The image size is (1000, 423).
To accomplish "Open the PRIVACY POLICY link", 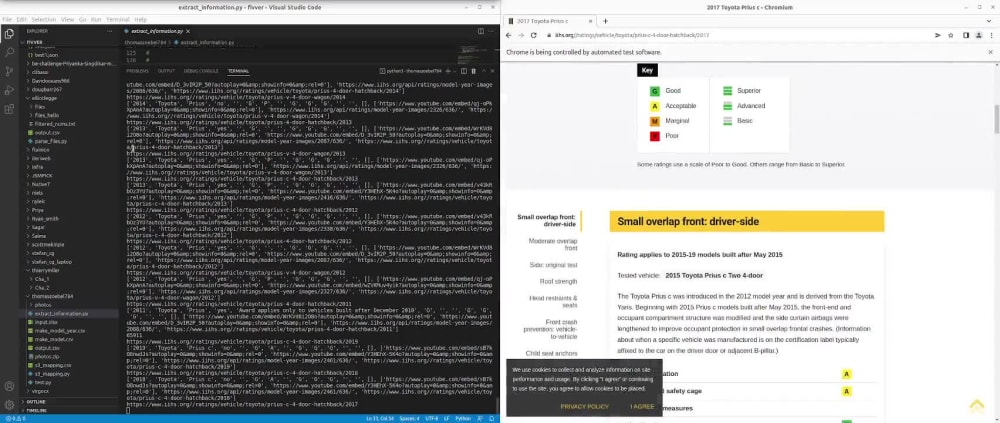I will click(x=584, y=406).
